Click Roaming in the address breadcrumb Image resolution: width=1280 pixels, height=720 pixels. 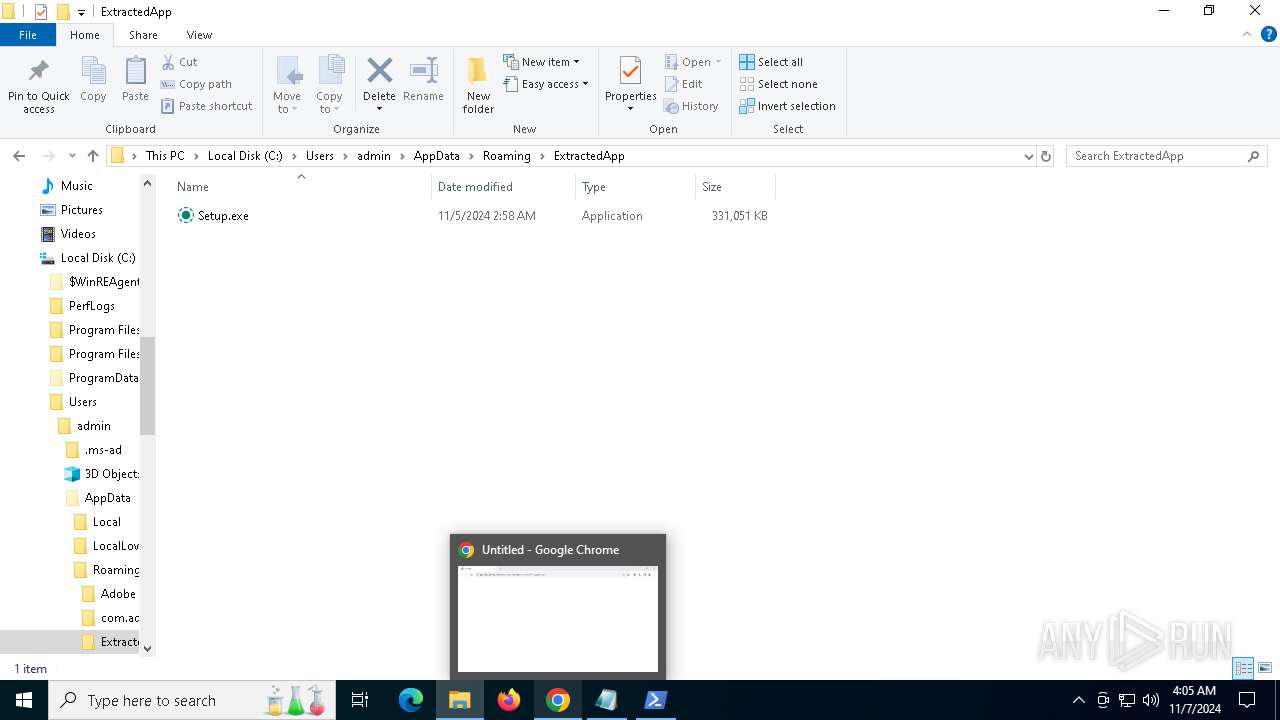click(x=506, y=156)
